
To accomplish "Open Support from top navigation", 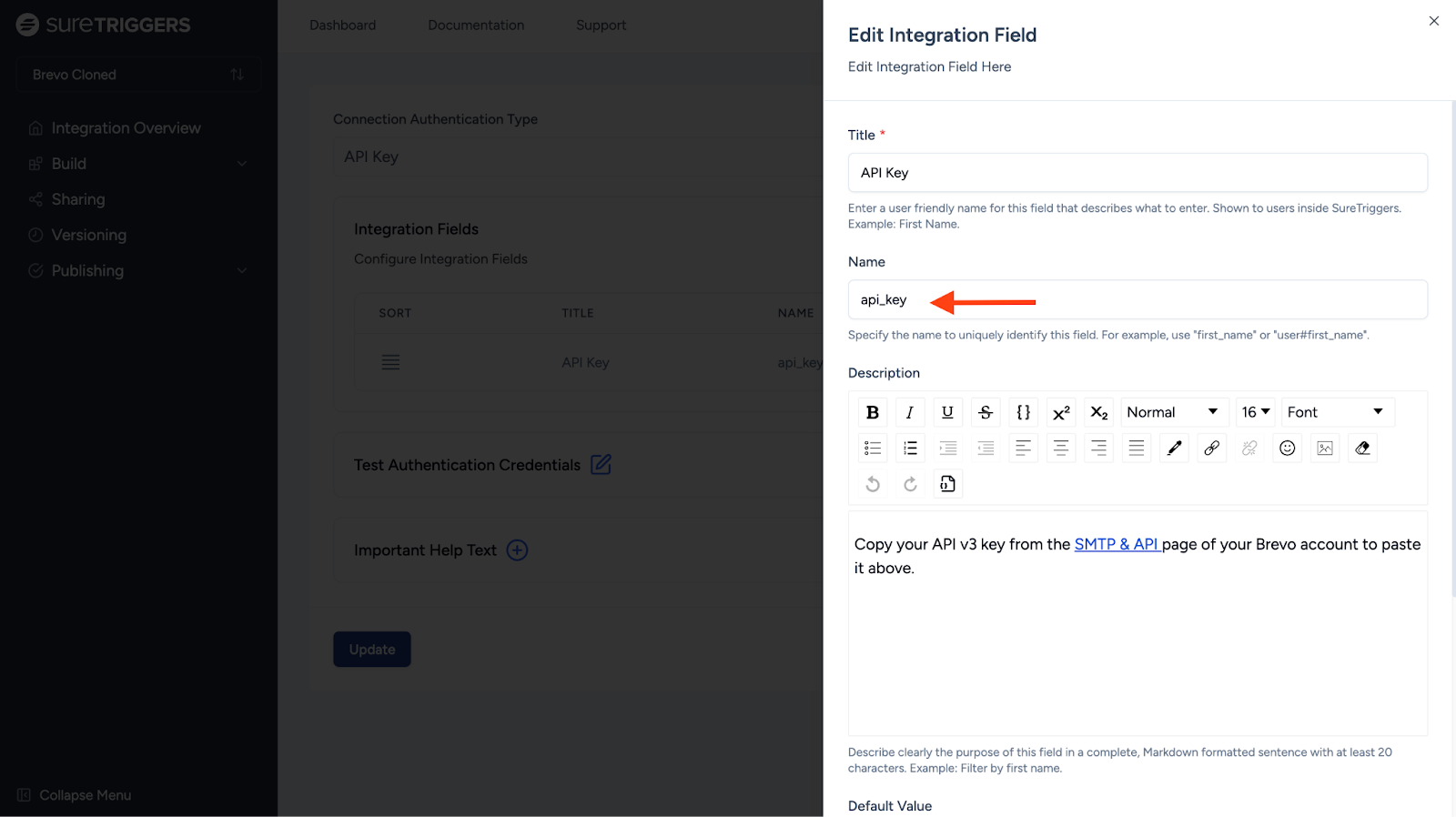I will (x=601, y=25).
